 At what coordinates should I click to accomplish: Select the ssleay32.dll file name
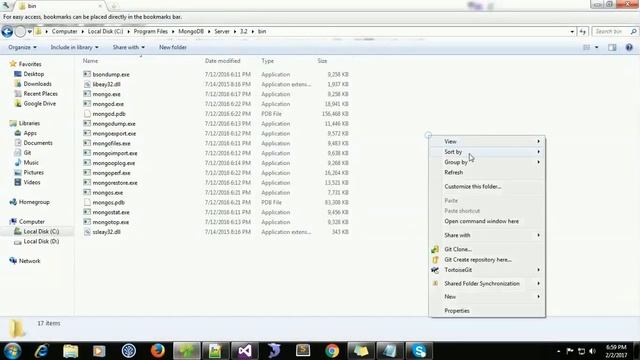click(x=107, y=232)
